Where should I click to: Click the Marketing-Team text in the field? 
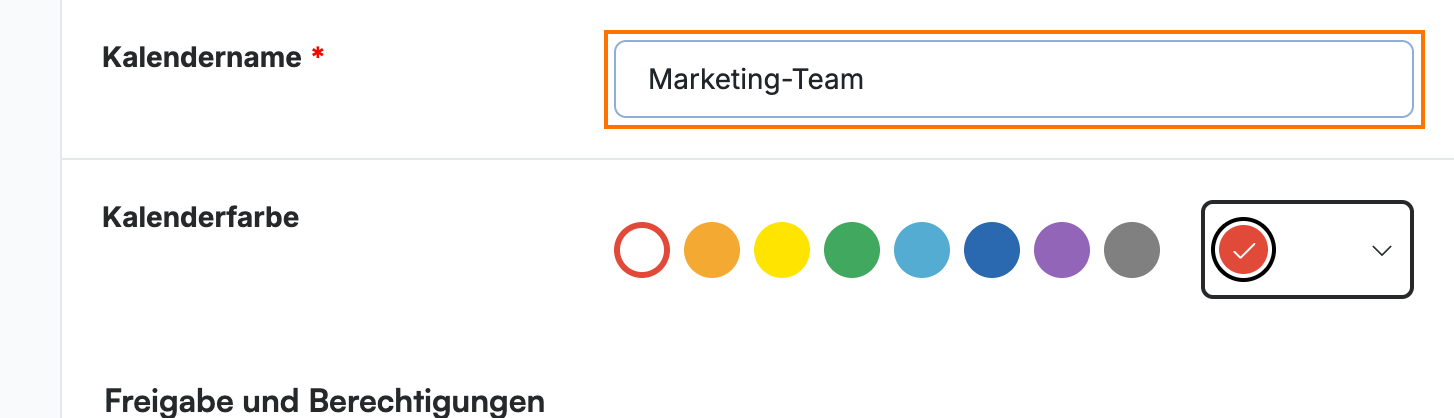756,79
